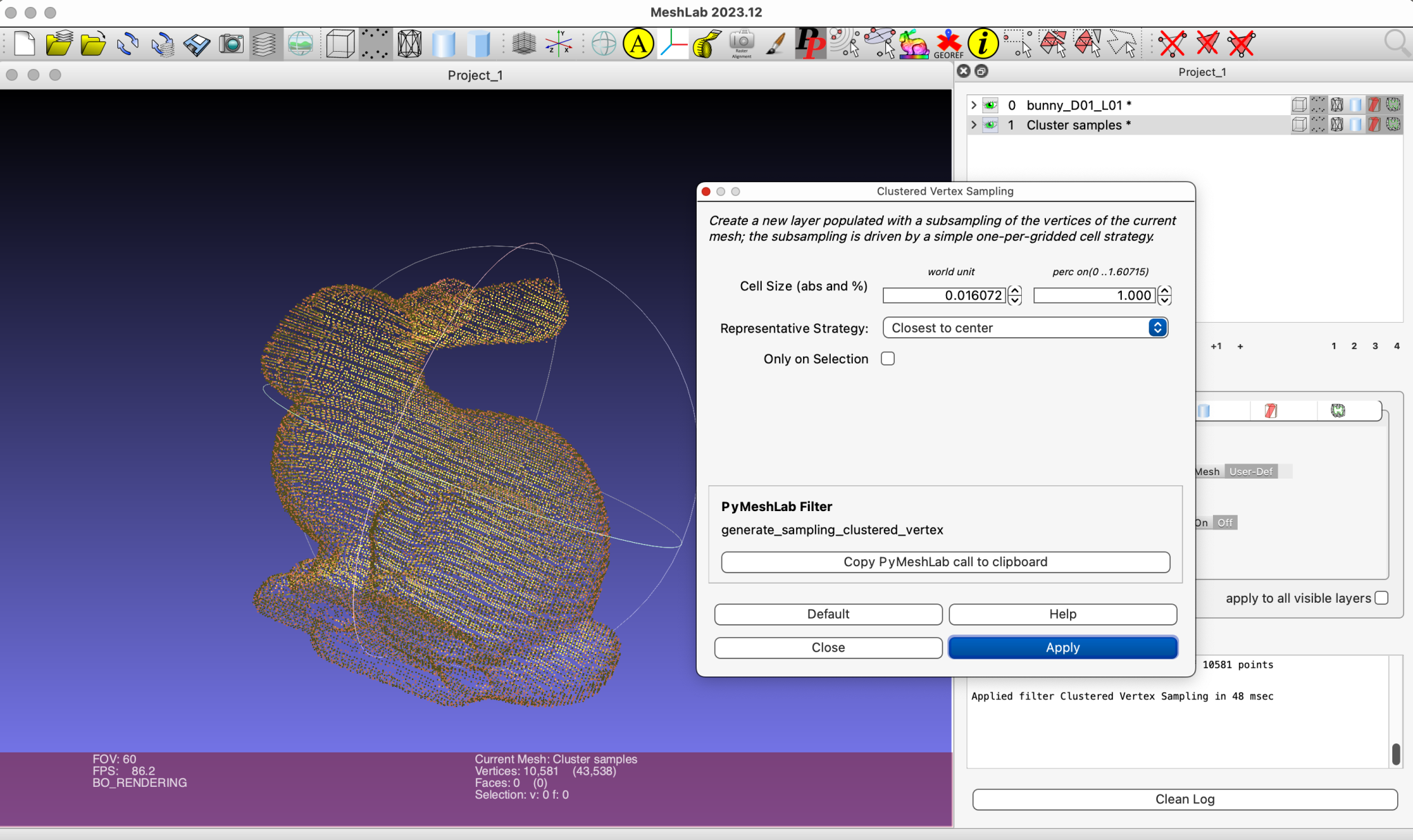This screenshot has height=840, width=1413.
Task: Enable the Show Axis toolbar icon
Action: (x=559, y=44)
